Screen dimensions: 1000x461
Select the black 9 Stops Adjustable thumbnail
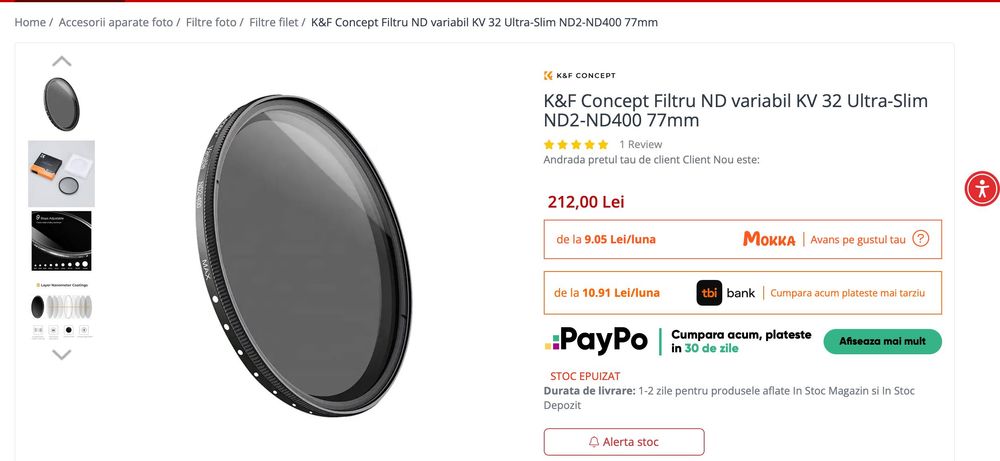[61, 241]
